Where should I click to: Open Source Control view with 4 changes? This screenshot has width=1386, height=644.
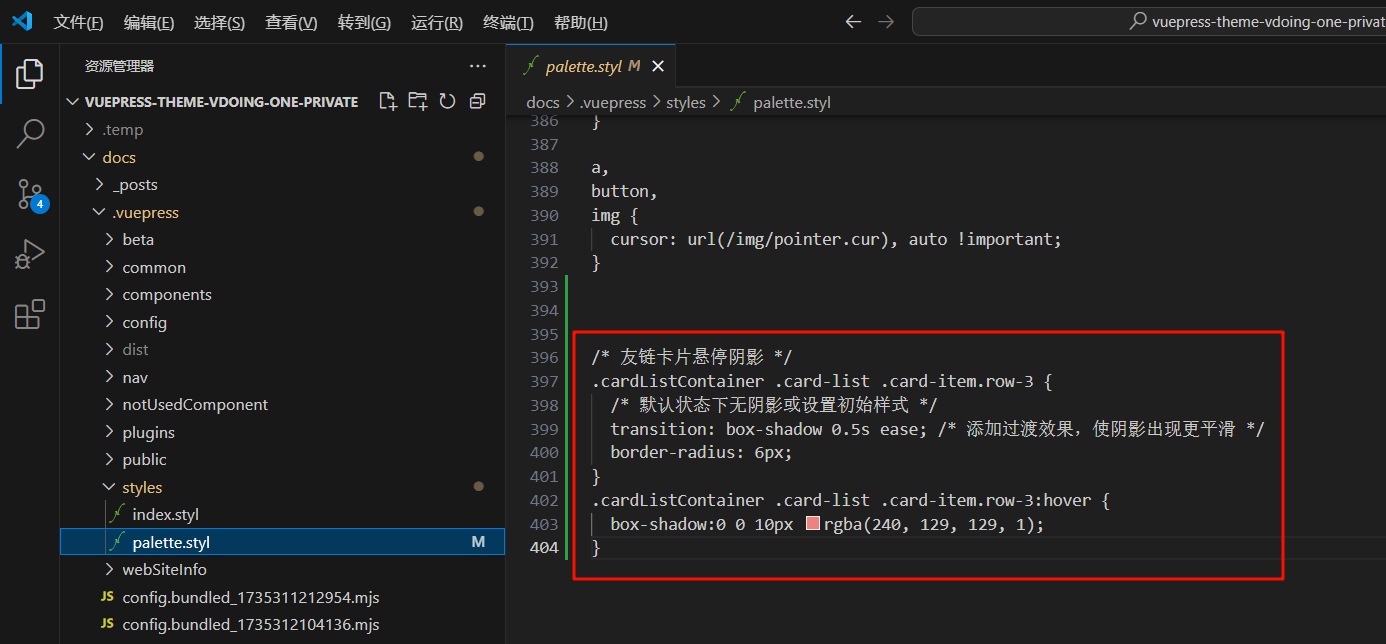[30, 194]
